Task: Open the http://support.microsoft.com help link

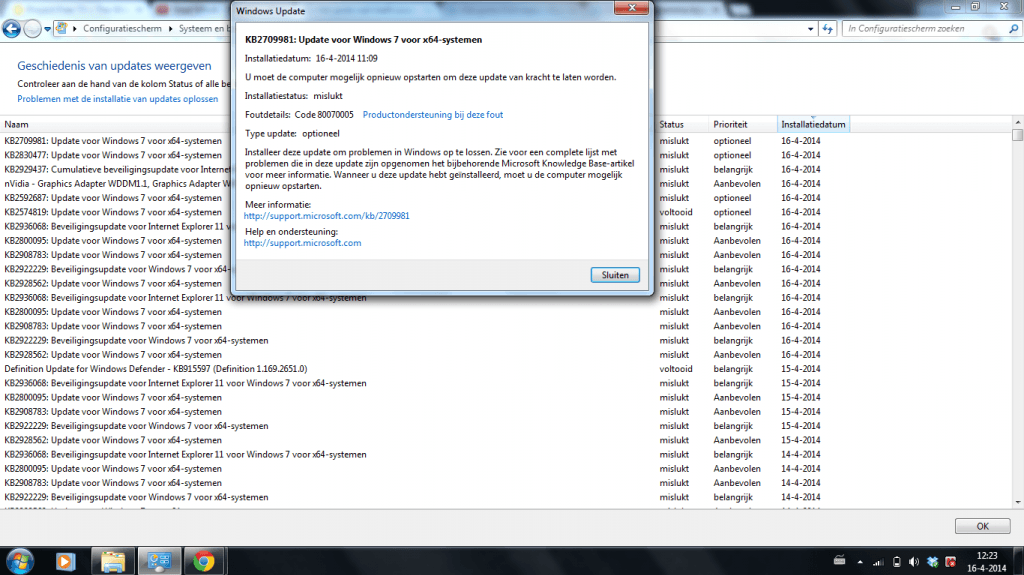Action: 302,242
